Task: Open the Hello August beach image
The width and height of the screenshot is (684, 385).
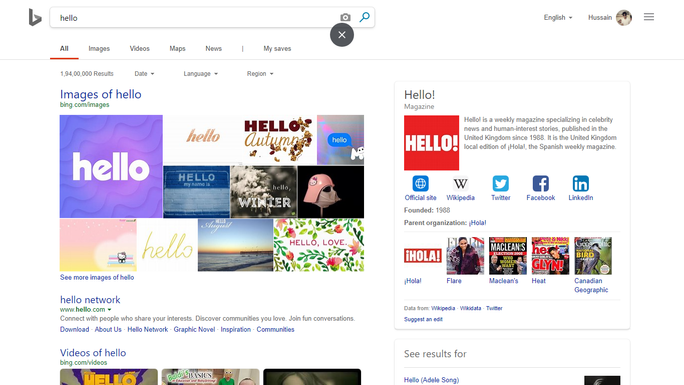Action: click(x=236, y=245)
